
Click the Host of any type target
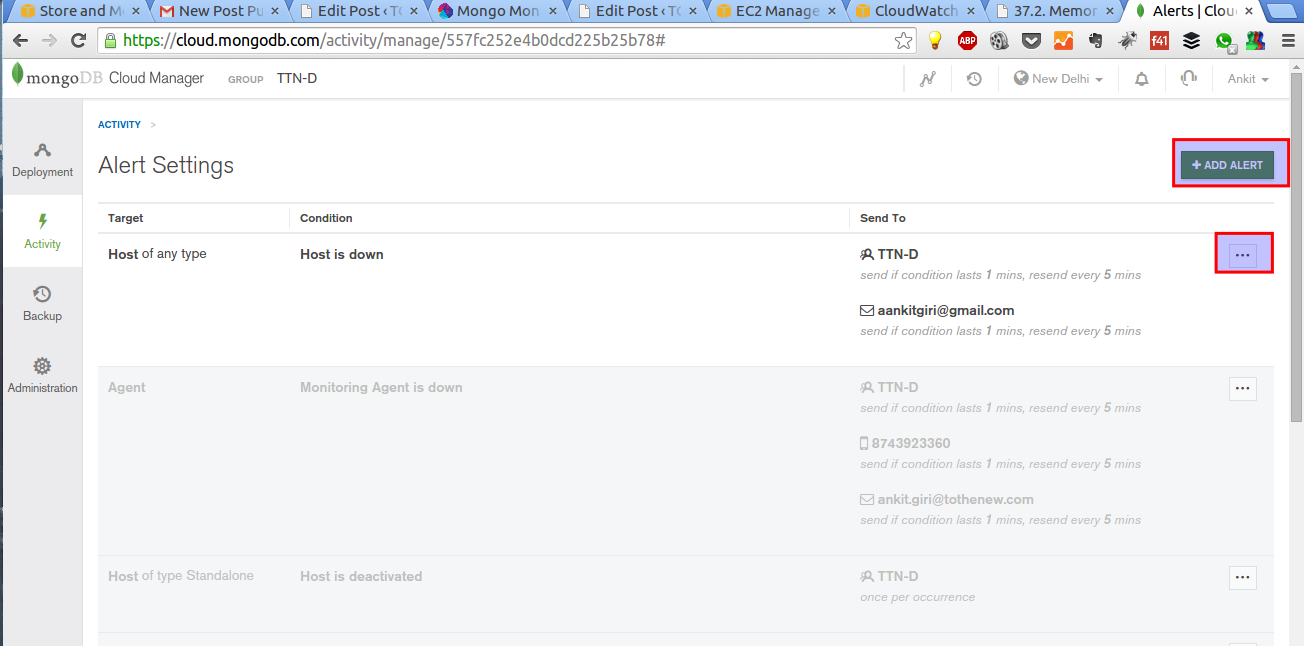[x=157, y=254]
